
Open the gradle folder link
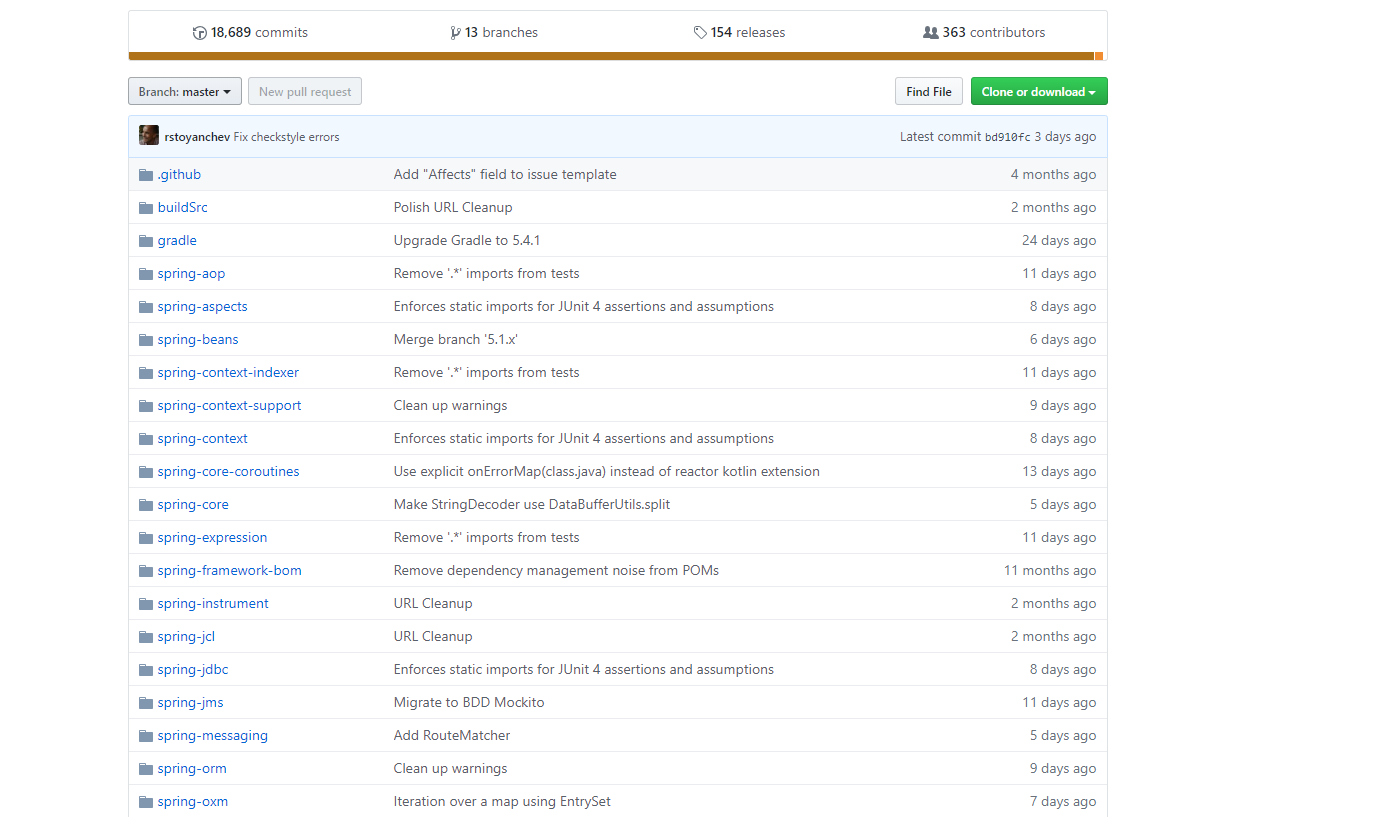click(x=177, y=241)
